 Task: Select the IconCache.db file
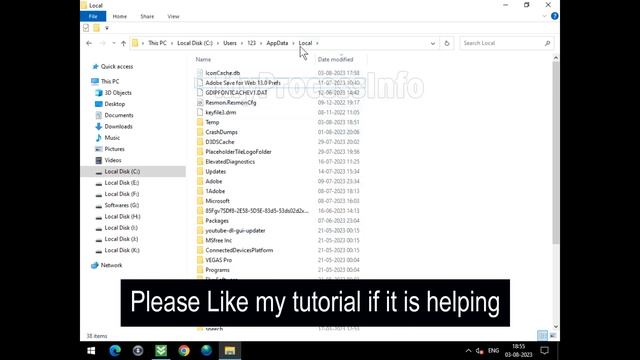(222, 73)
